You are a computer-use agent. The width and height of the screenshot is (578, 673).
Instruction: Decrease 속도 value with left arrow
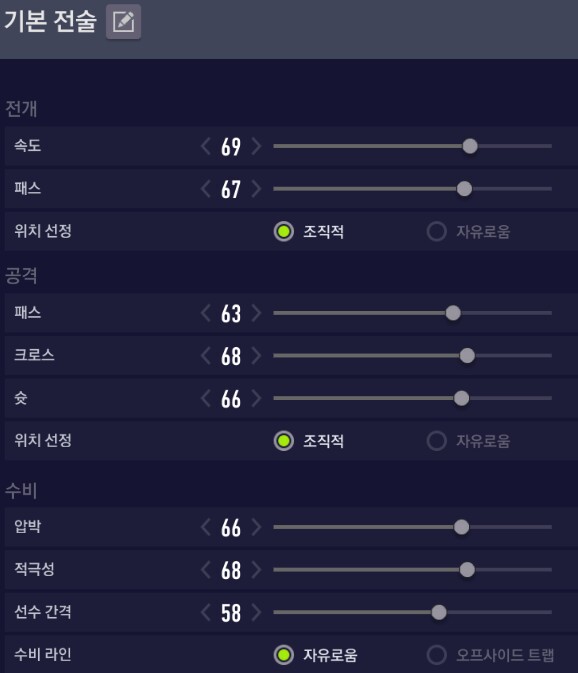click(x=206, y=146)
